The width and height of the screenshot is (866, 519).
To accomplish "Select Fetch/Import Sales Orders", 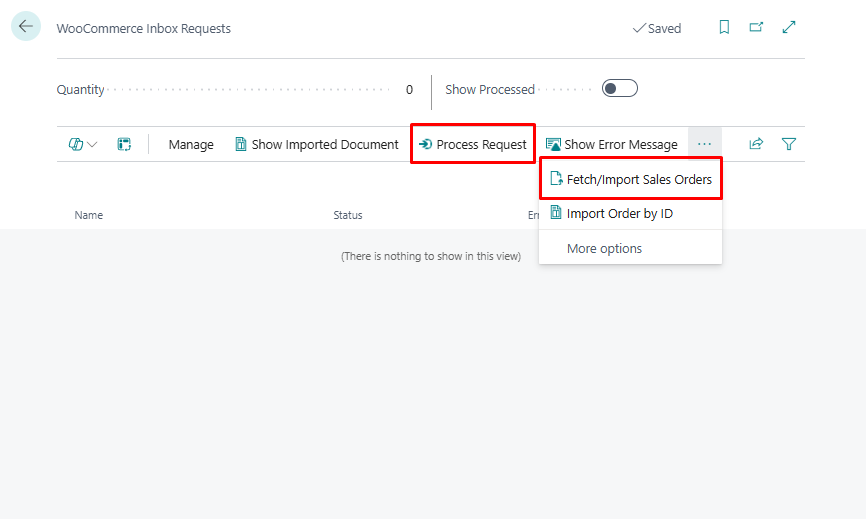I will click(631, 179).
